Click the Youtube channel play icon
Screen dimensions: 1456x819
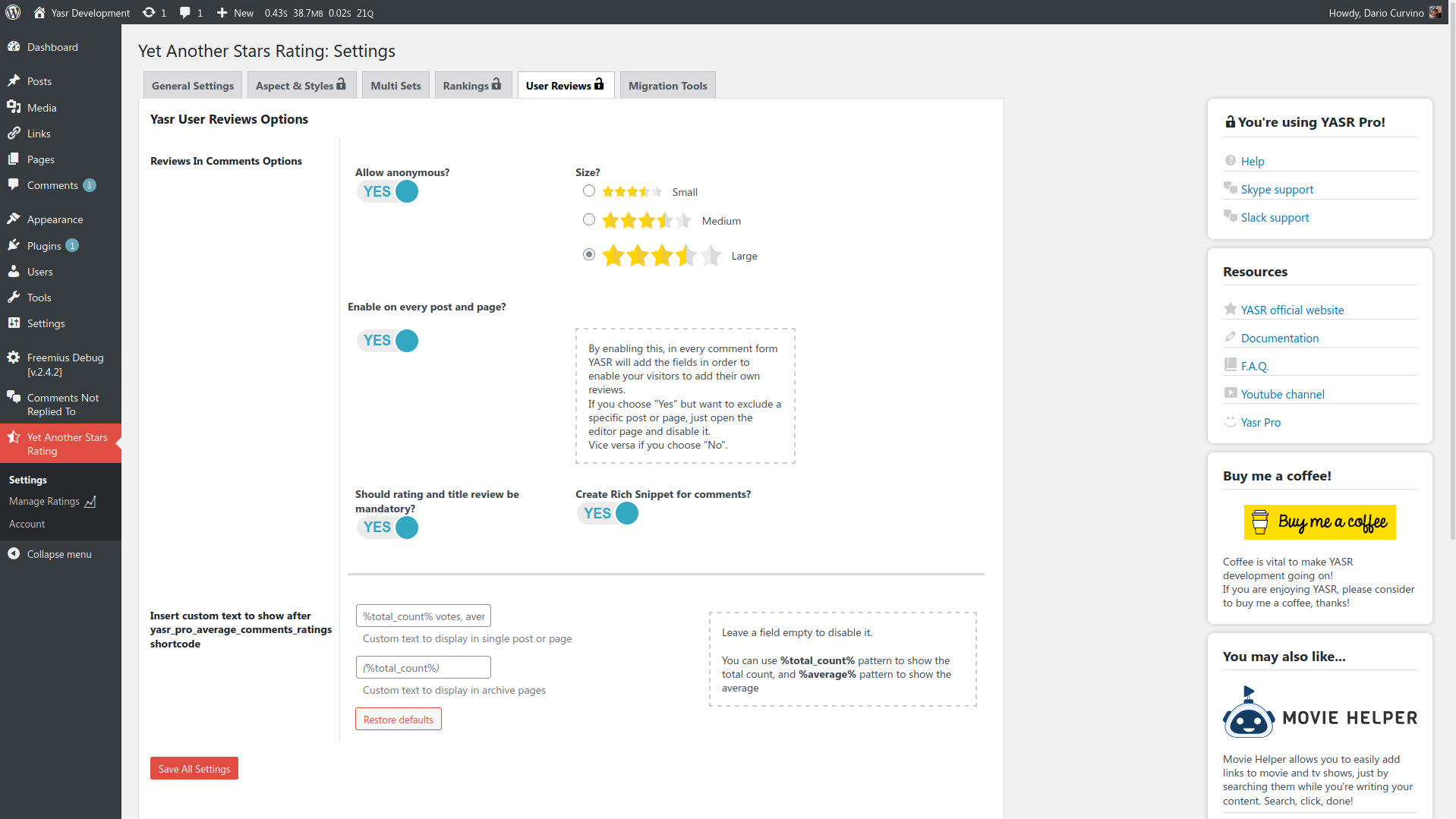pyautogui.click(x=1231, y=392)
